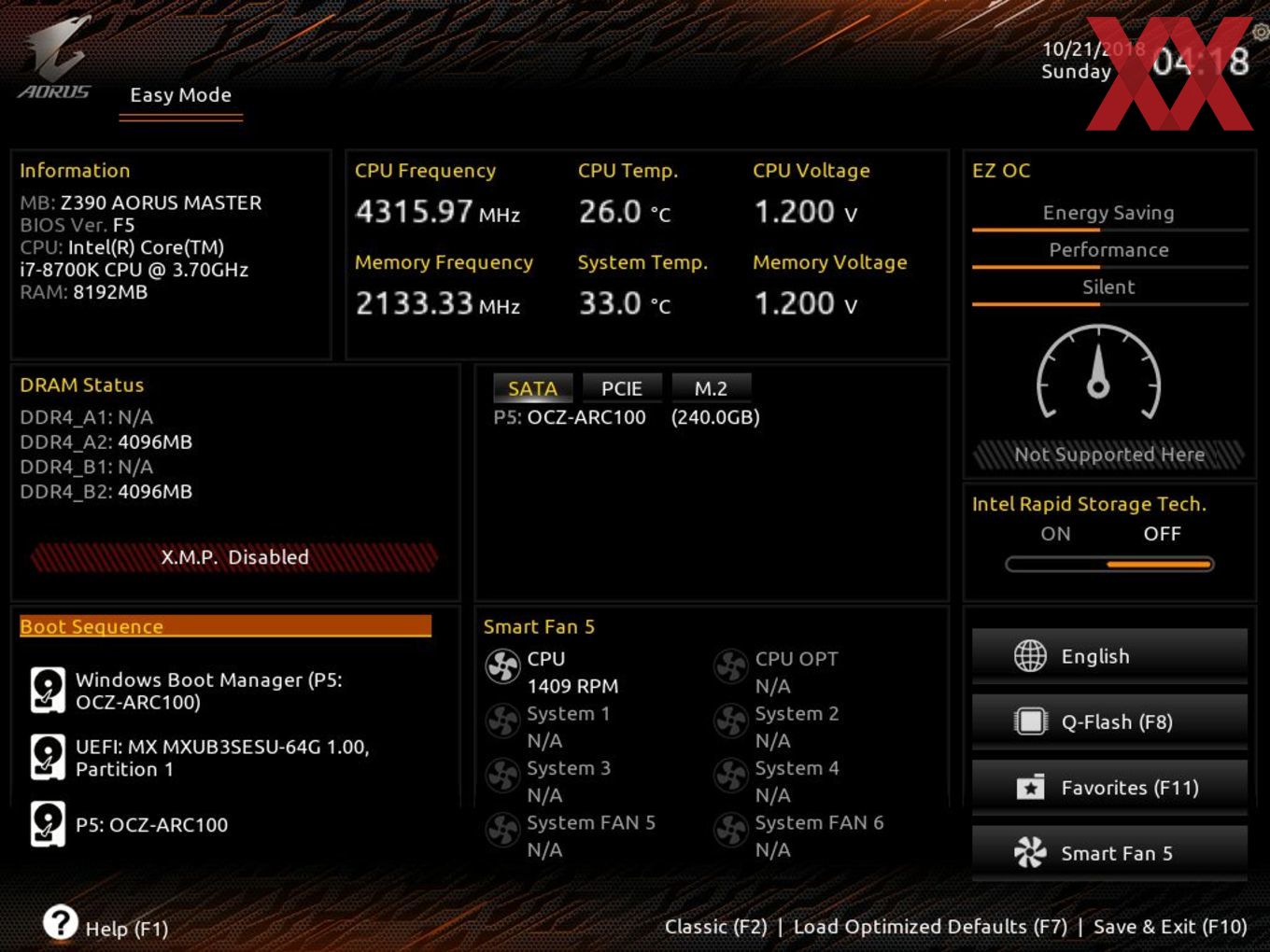This screenshot has height=952, width=1270.
Task: Click the BIOS Ver. F5 line
Action: [78, 225]
